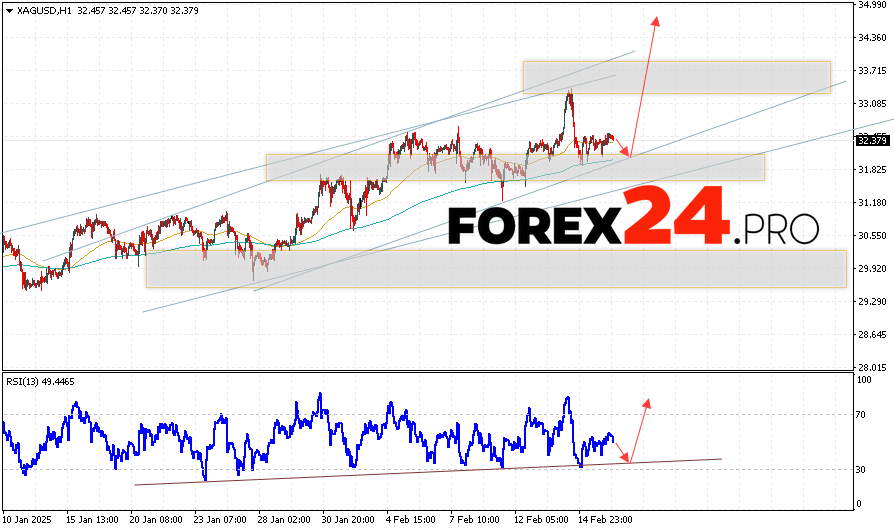The height and width of the screenshot is (531, 894).
Task: Click the 10 Jan 2025 date label
Action: point(29,520)
